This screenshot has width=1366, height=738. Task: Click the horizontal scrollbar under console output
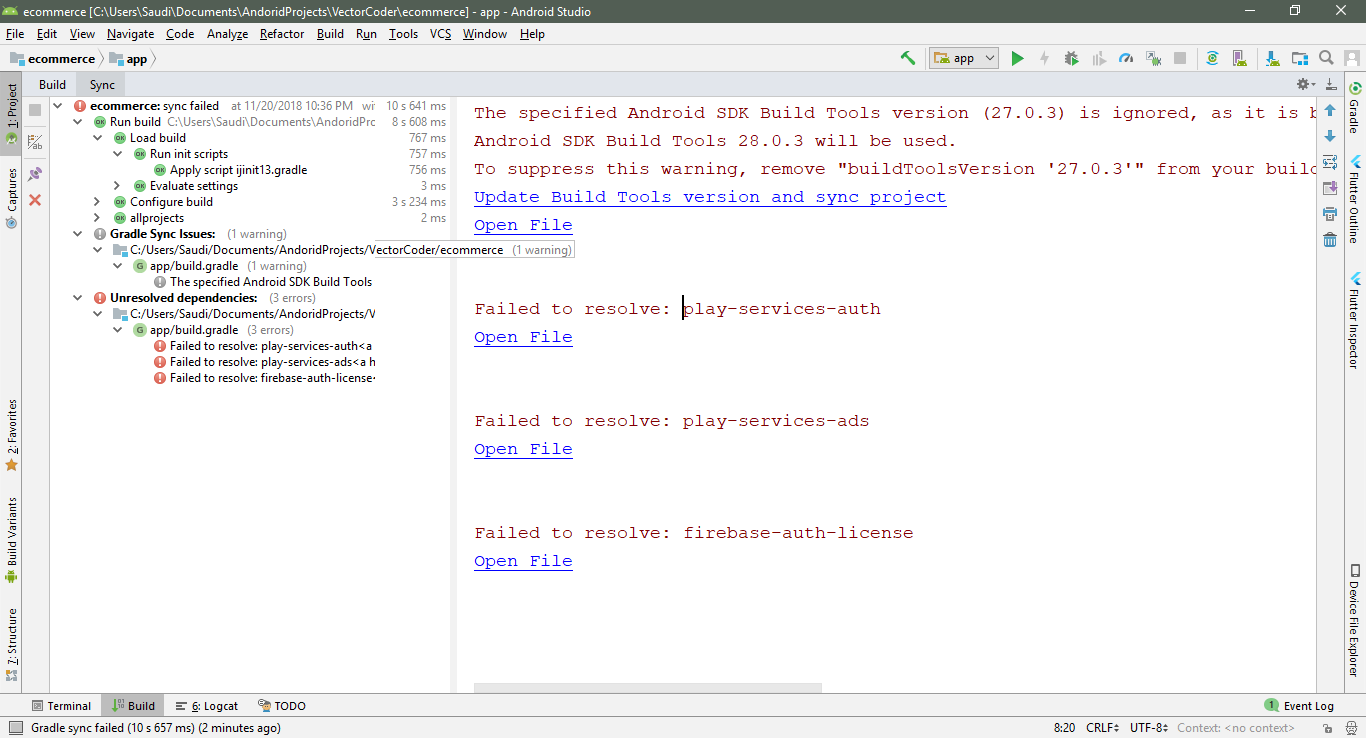pos(647,688)
